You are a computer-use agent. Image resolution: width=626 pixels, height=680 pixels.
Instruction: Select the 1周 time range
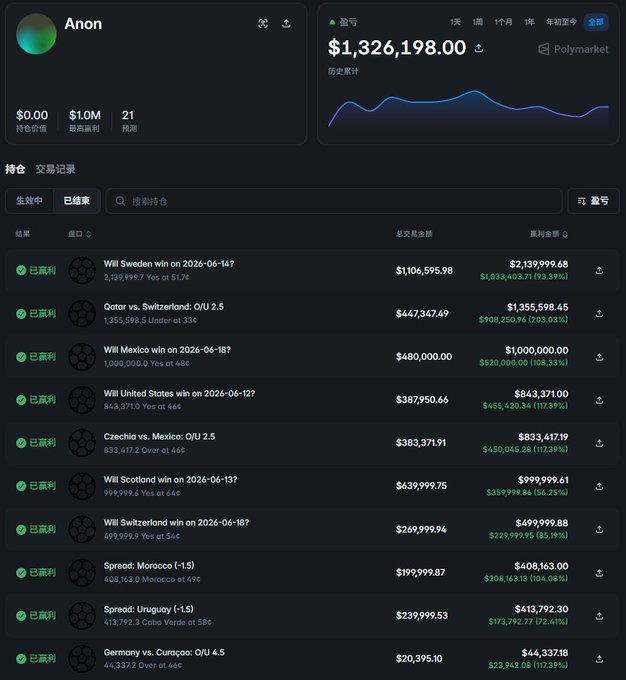(478, 22)
